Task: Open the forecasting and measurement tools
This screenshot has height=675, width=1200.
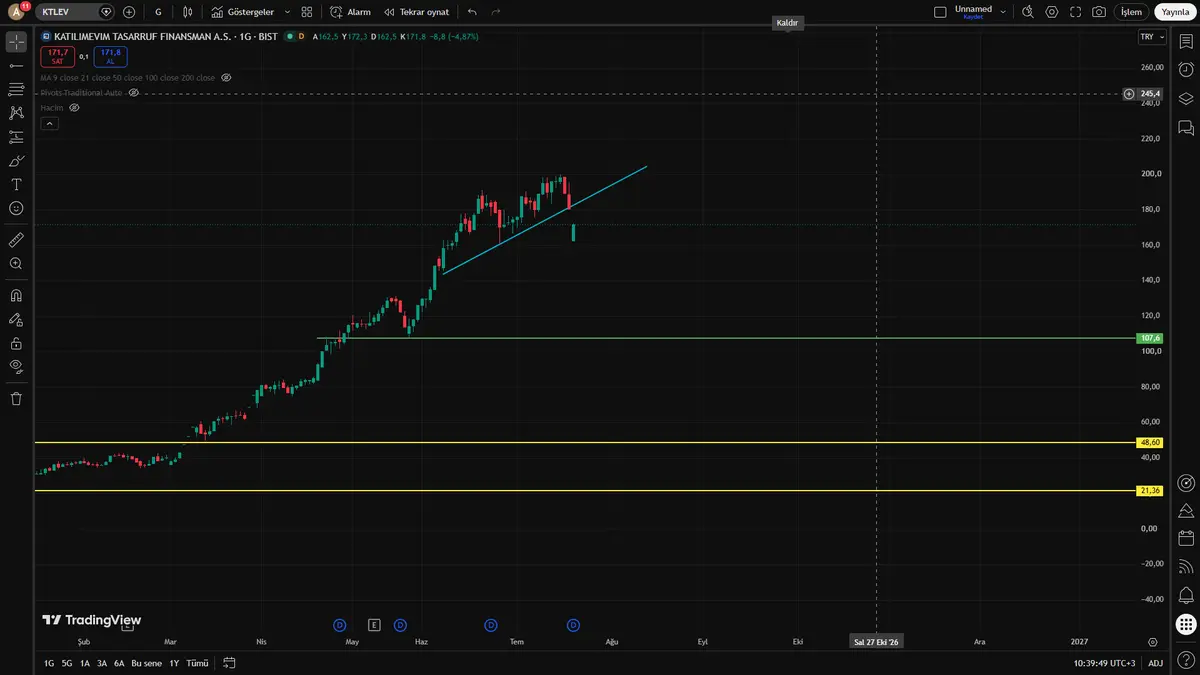Action: tap(16, 137)
